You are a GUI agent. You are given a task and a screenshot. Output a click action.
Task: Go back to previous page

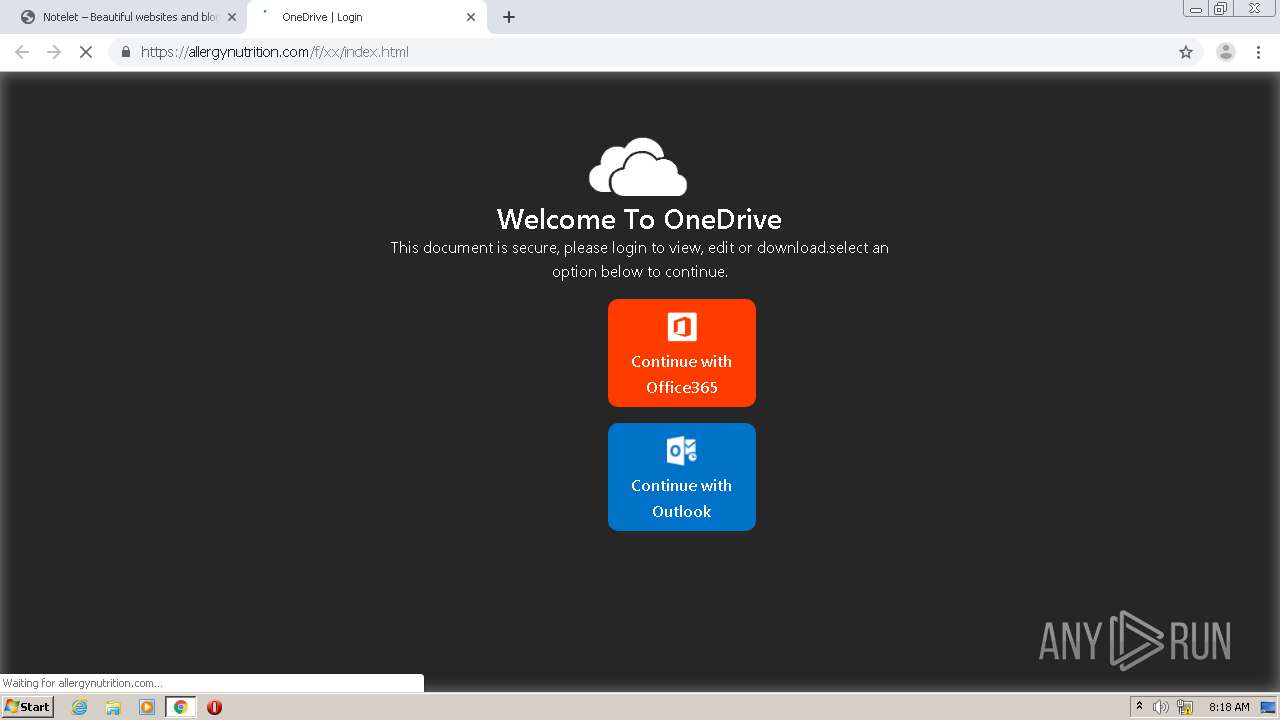(x=22, y=52)
